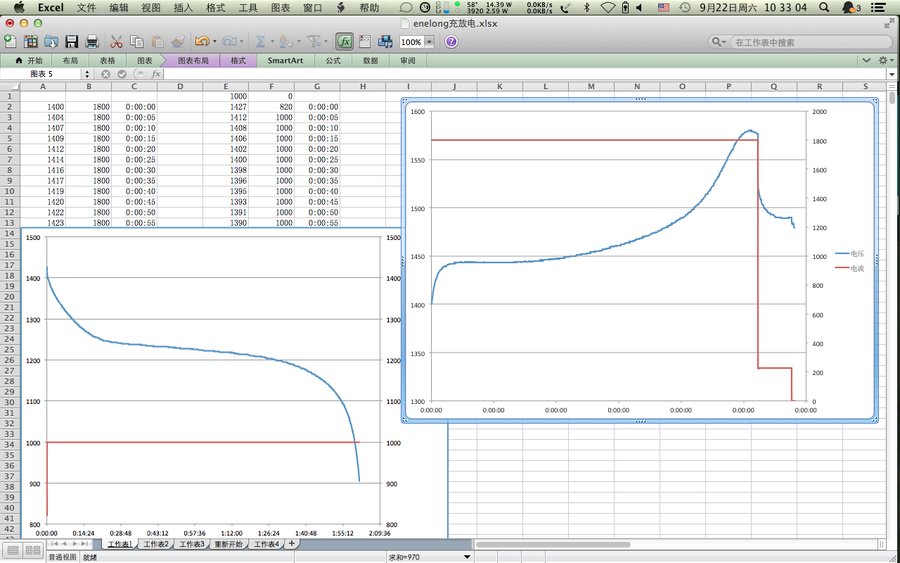900x563 pixels.
Task: Click the Print icon in toolbar
Action: (92, 42)
